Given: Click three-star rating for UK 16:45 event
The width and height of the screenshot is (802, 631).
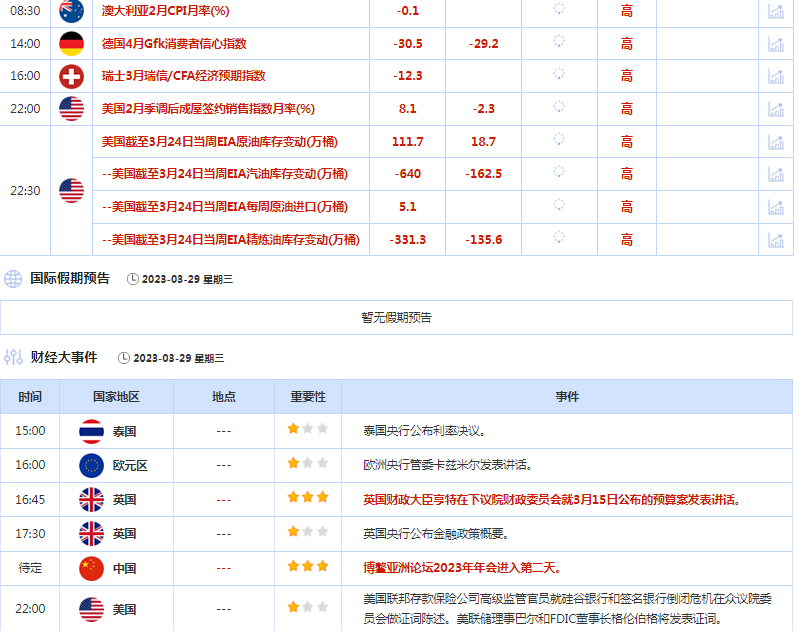Looking at the screenshot, I should [x=308, y=498].
